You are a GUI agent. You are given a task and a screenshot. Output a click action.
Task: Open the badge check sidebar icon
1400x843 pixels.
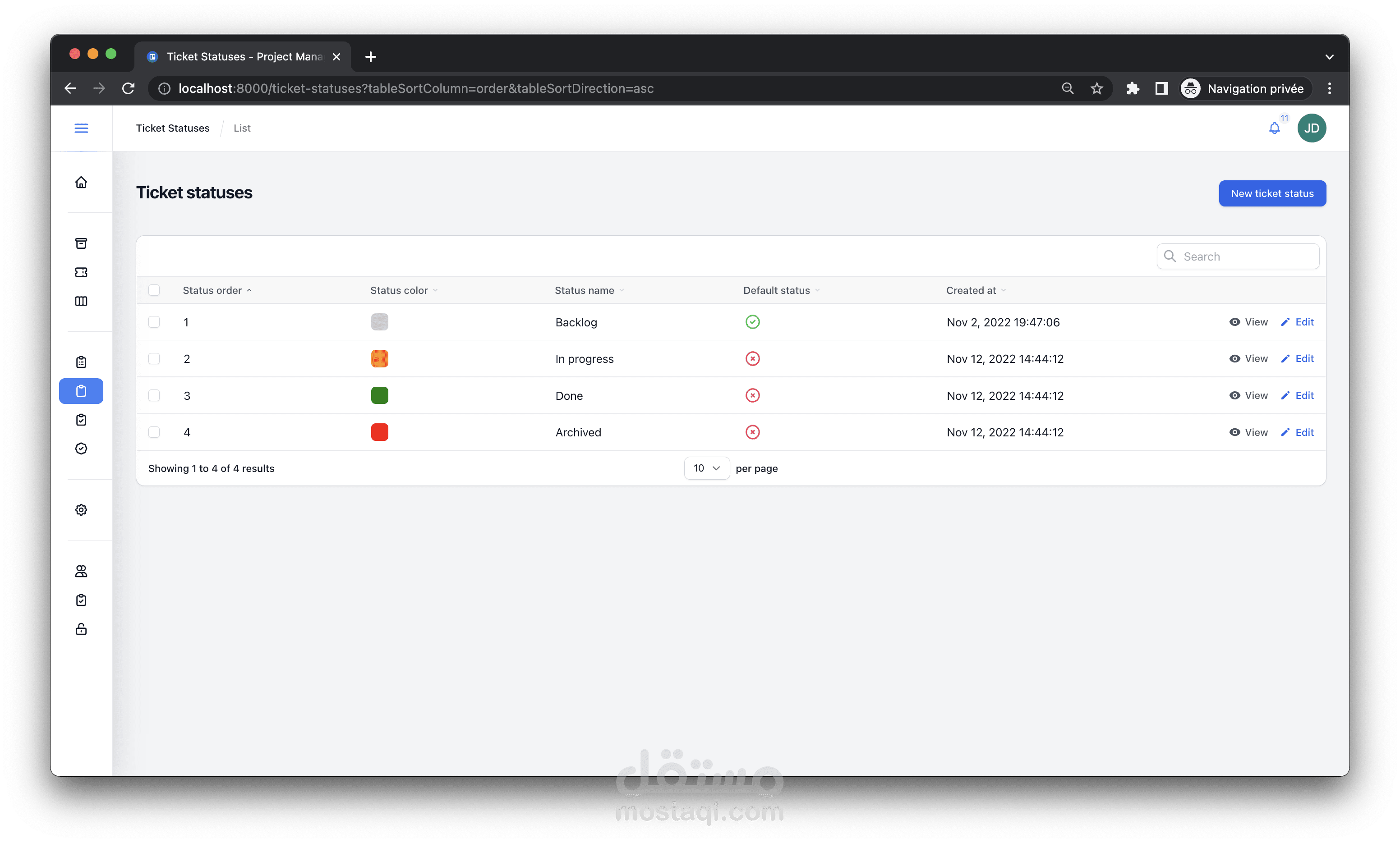81,449
